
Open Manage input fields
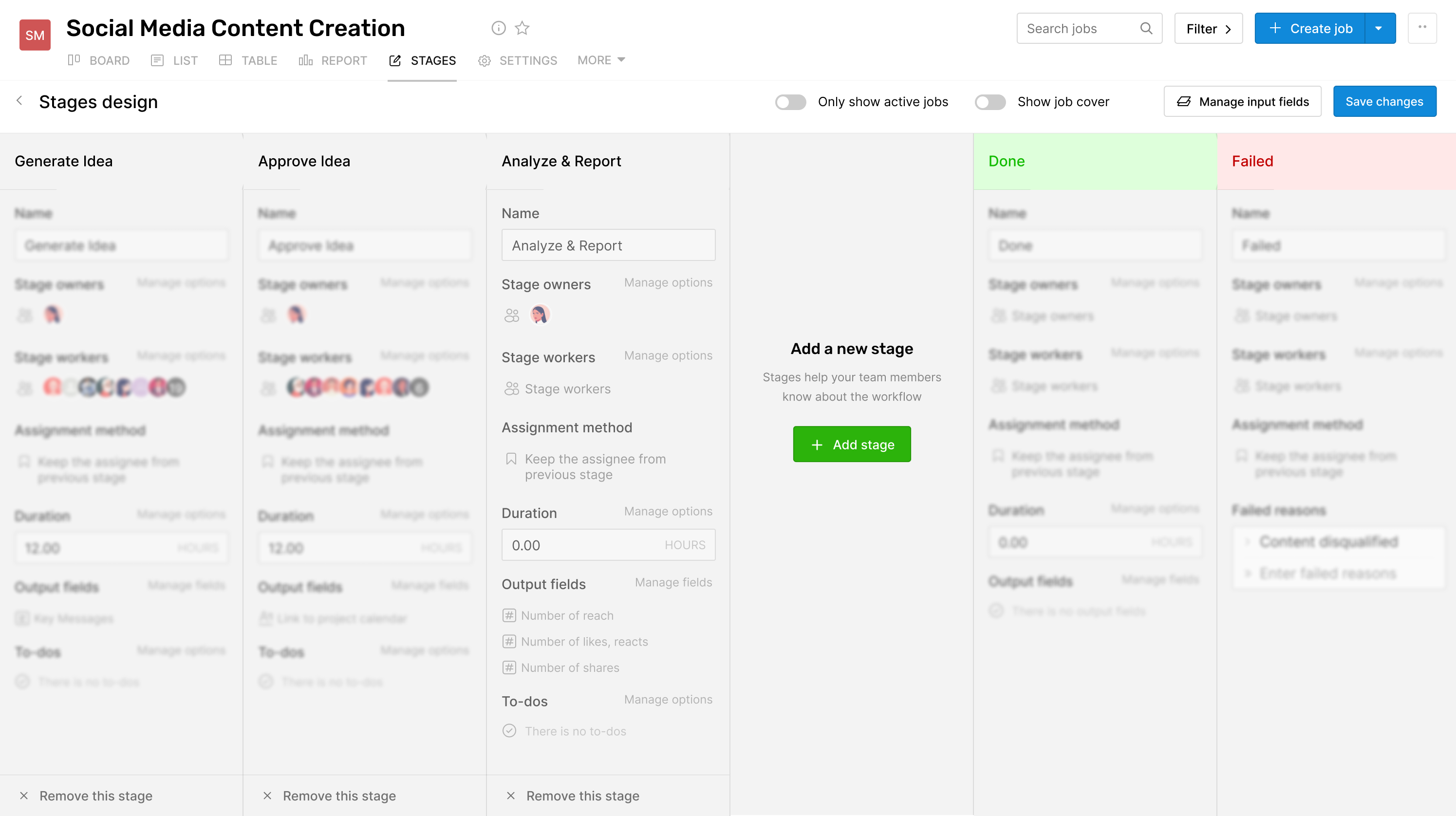[1243, 101]
